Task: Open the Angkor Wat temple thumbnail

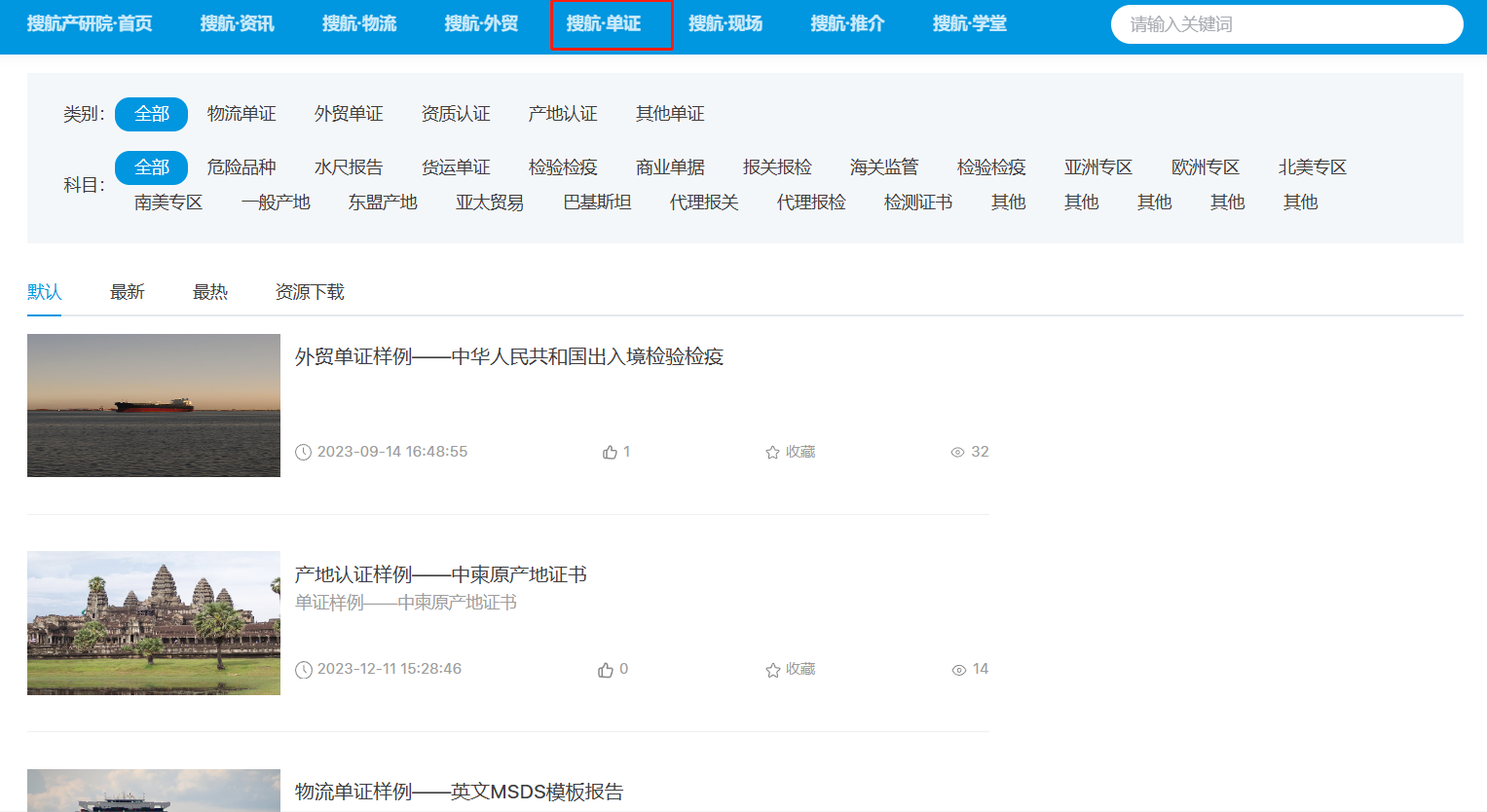Action: [x=154, y=623]
